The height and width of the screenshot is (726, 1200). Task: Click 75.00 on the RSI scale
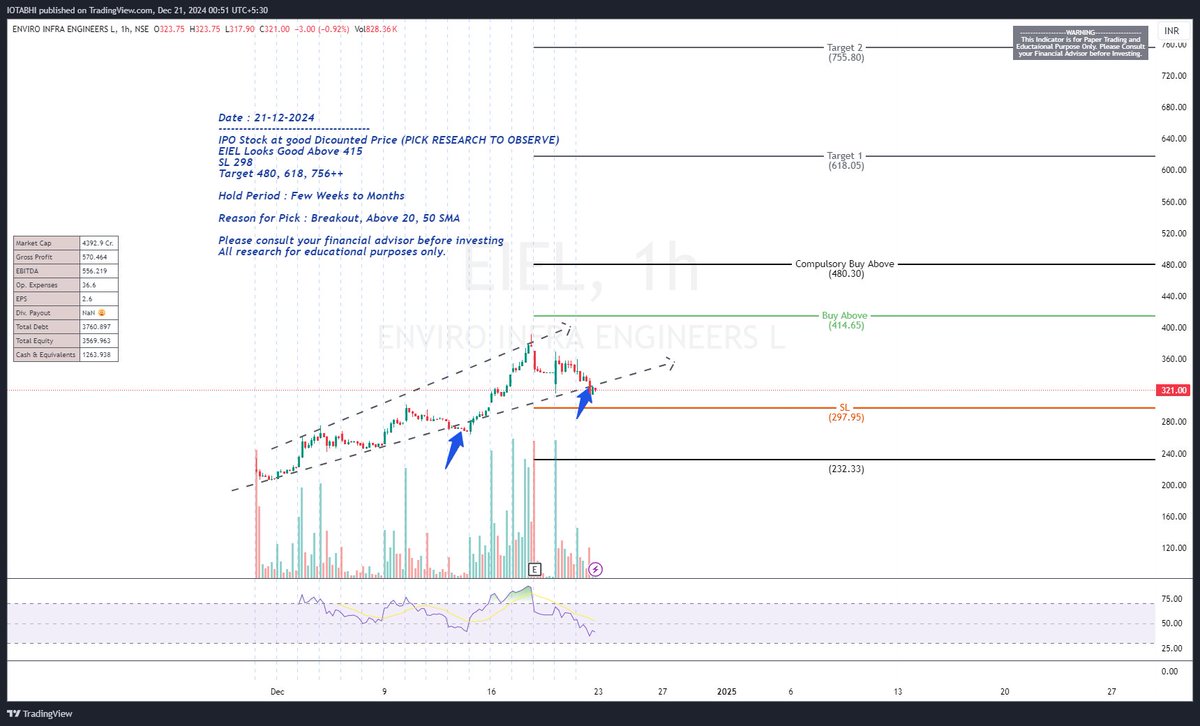1174,599
